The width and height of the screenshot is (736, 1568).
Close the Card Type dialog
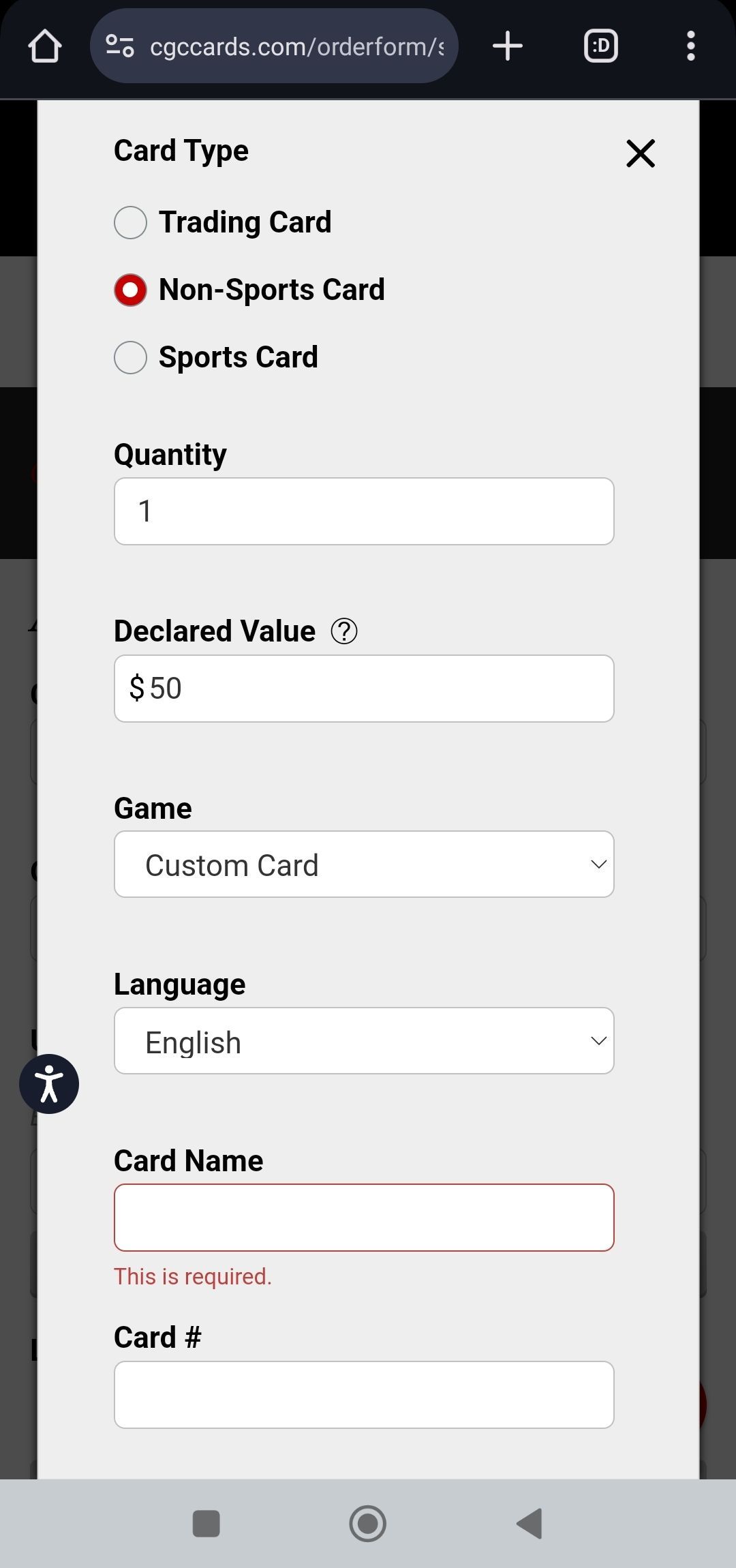pyautogui.click(x=640, y=153)
